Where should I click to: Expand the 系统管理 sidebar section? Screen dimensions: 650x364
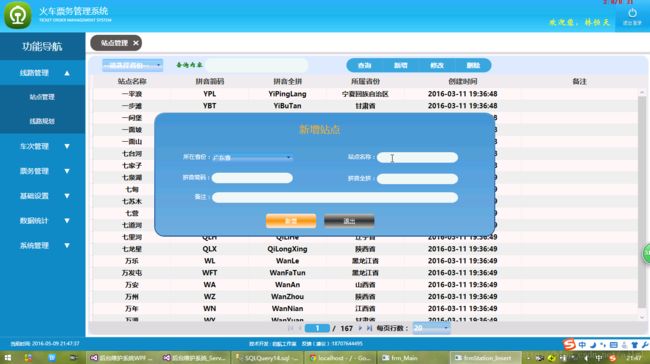pyautogui.click(x=43, y=245)
